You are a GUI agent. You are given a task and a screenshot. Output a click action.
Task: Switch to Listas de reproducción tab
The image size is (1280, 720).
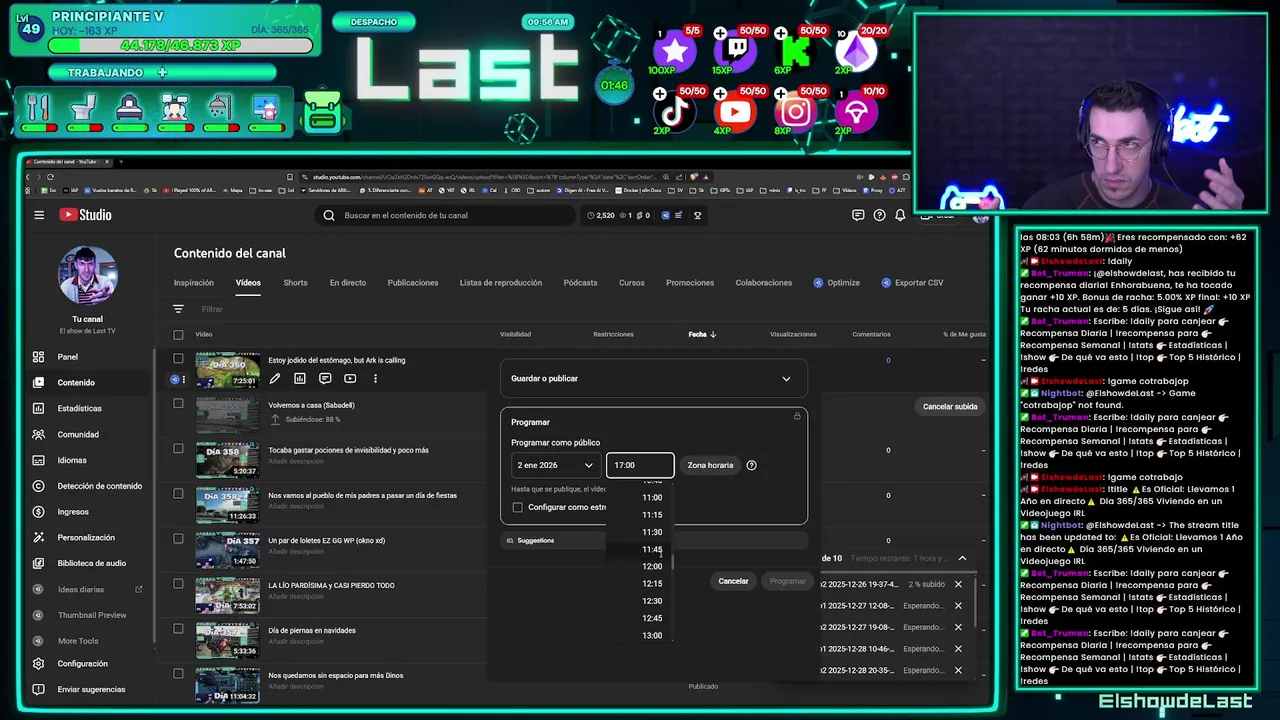tap(501, 283)
